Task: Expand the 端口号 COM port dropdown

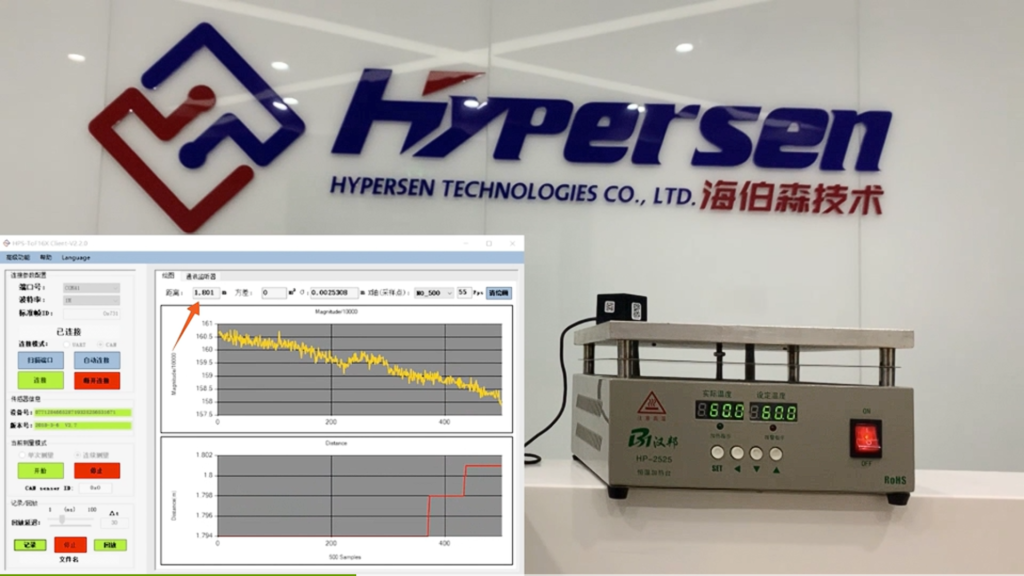Action: pos(91,287)
